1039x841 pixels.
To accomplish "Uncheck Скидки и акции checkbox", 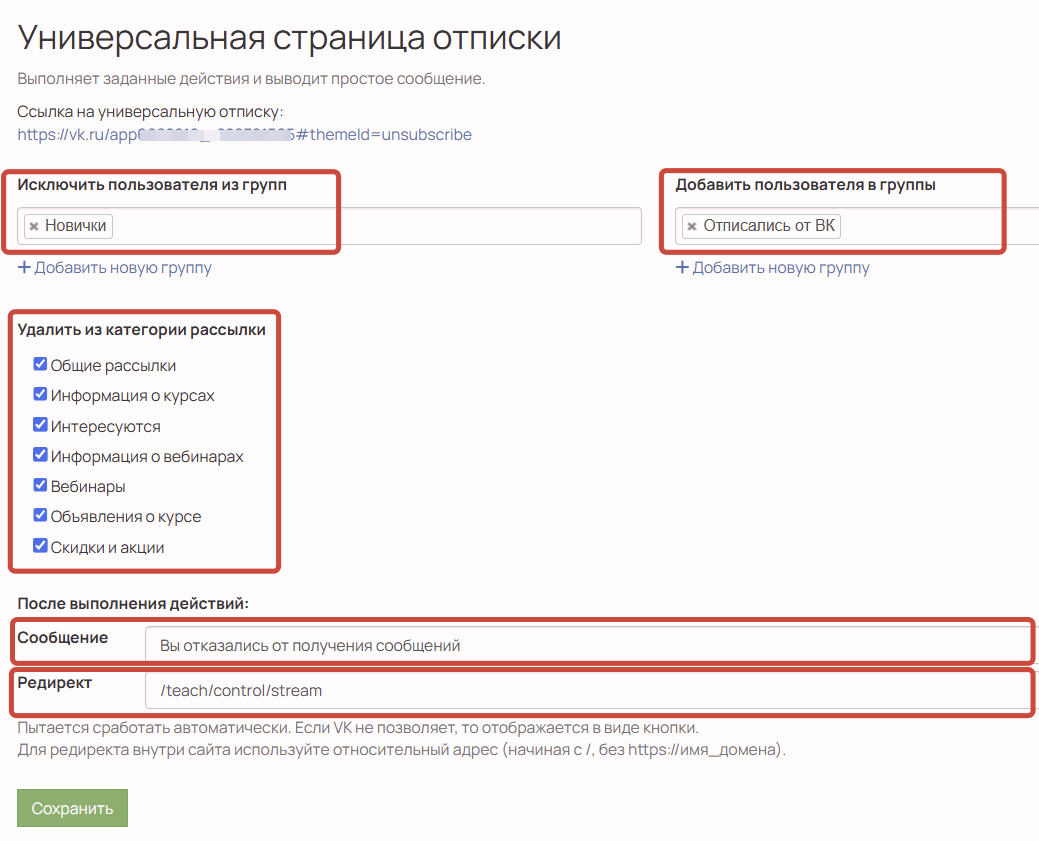I will [x=40, y=545].
